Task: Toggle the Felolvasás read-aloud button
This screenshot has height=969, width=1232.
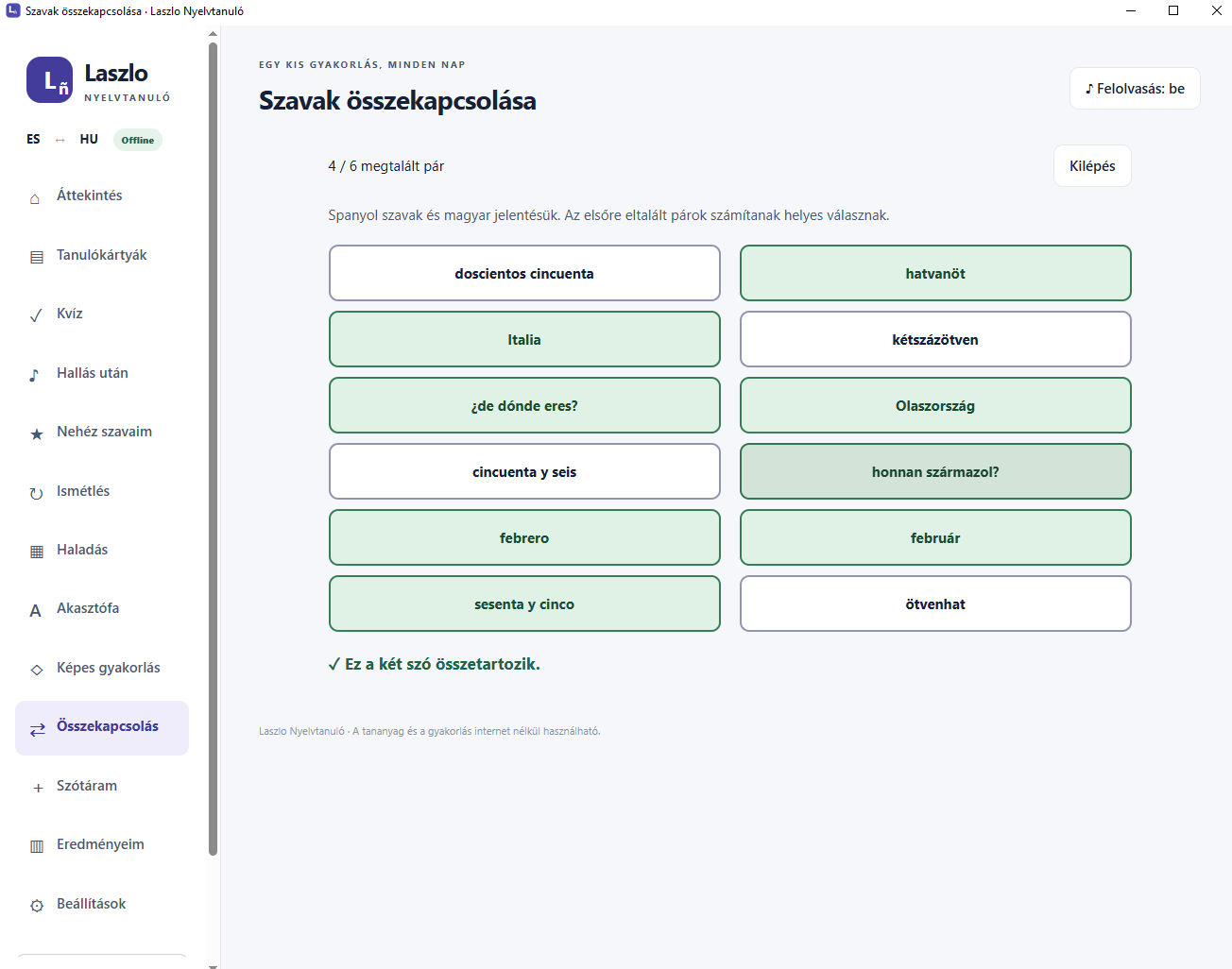Action: 1135,89
